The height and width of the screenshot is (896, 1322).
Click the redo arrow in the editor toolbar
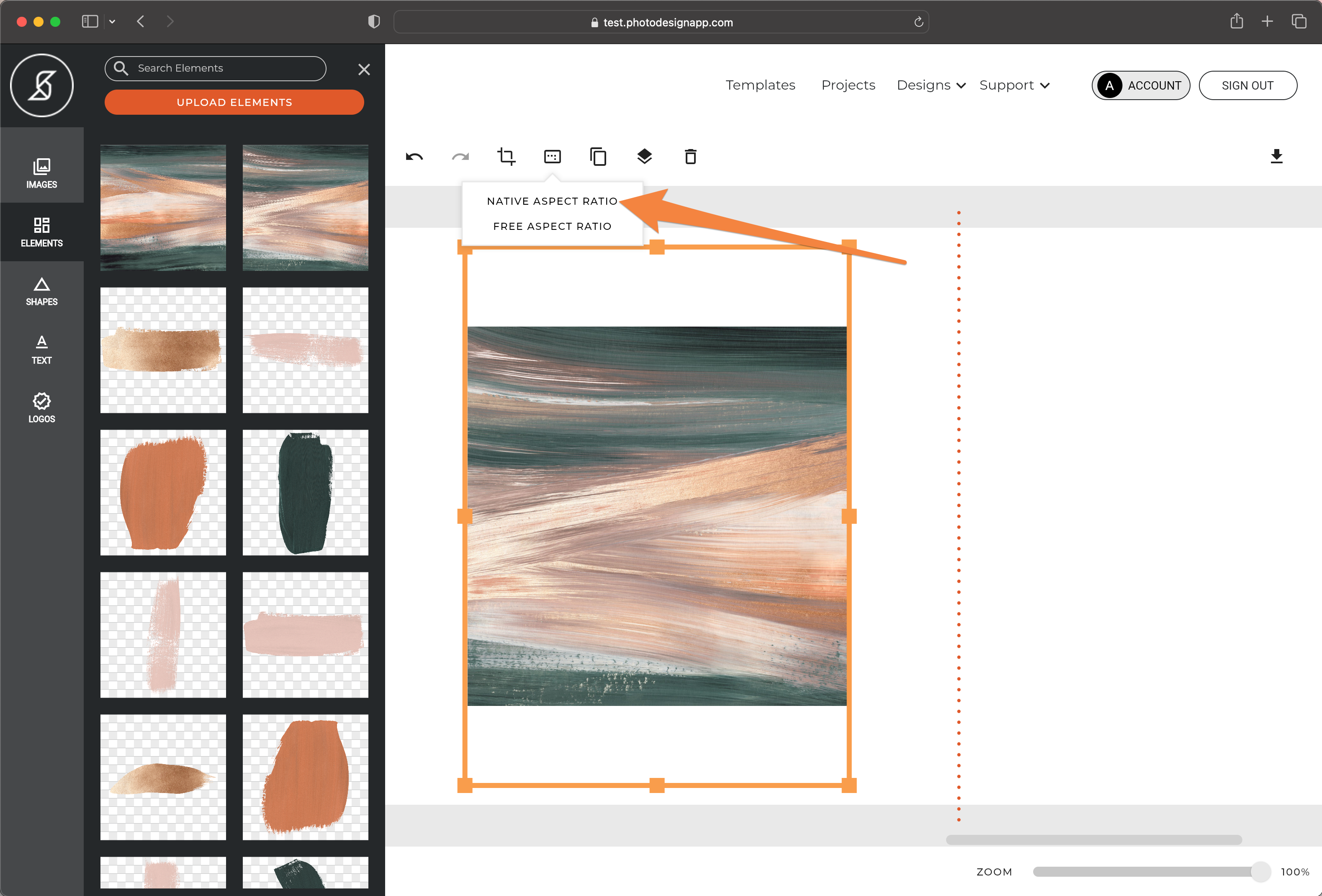(x=460, y=157)
